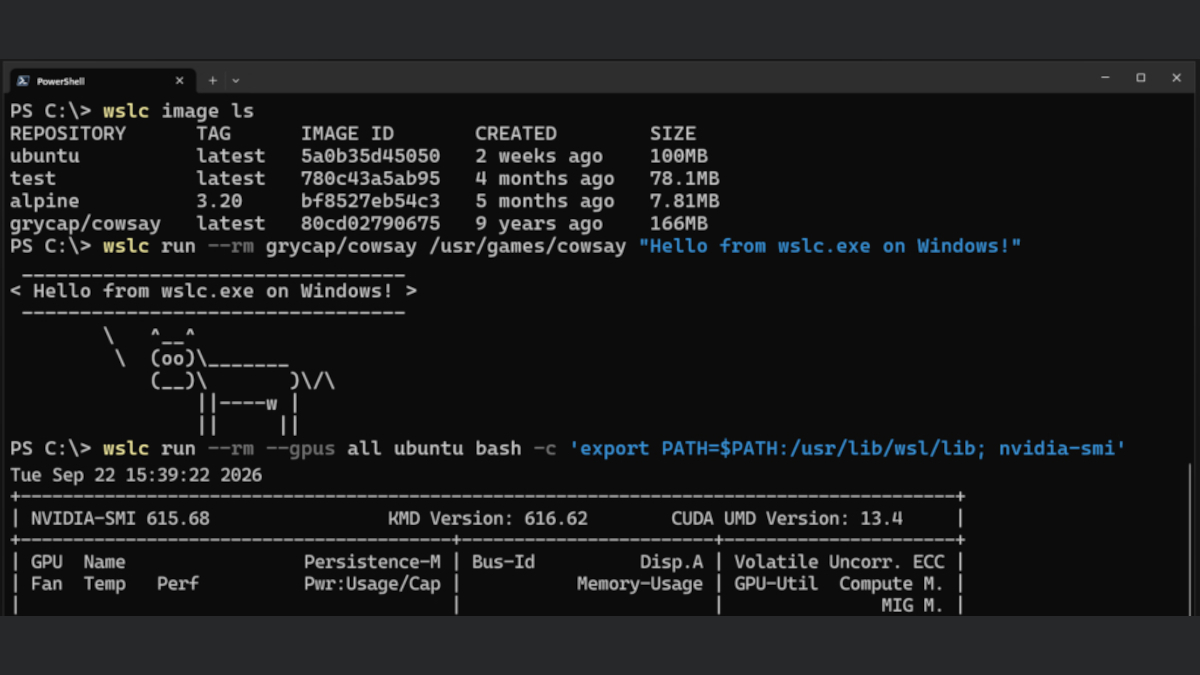The height and width of the screenshot is (675, 1200).
Task: Click the NVIDIA-SMI 615.68 text
Action: click(x=120, y=518)
